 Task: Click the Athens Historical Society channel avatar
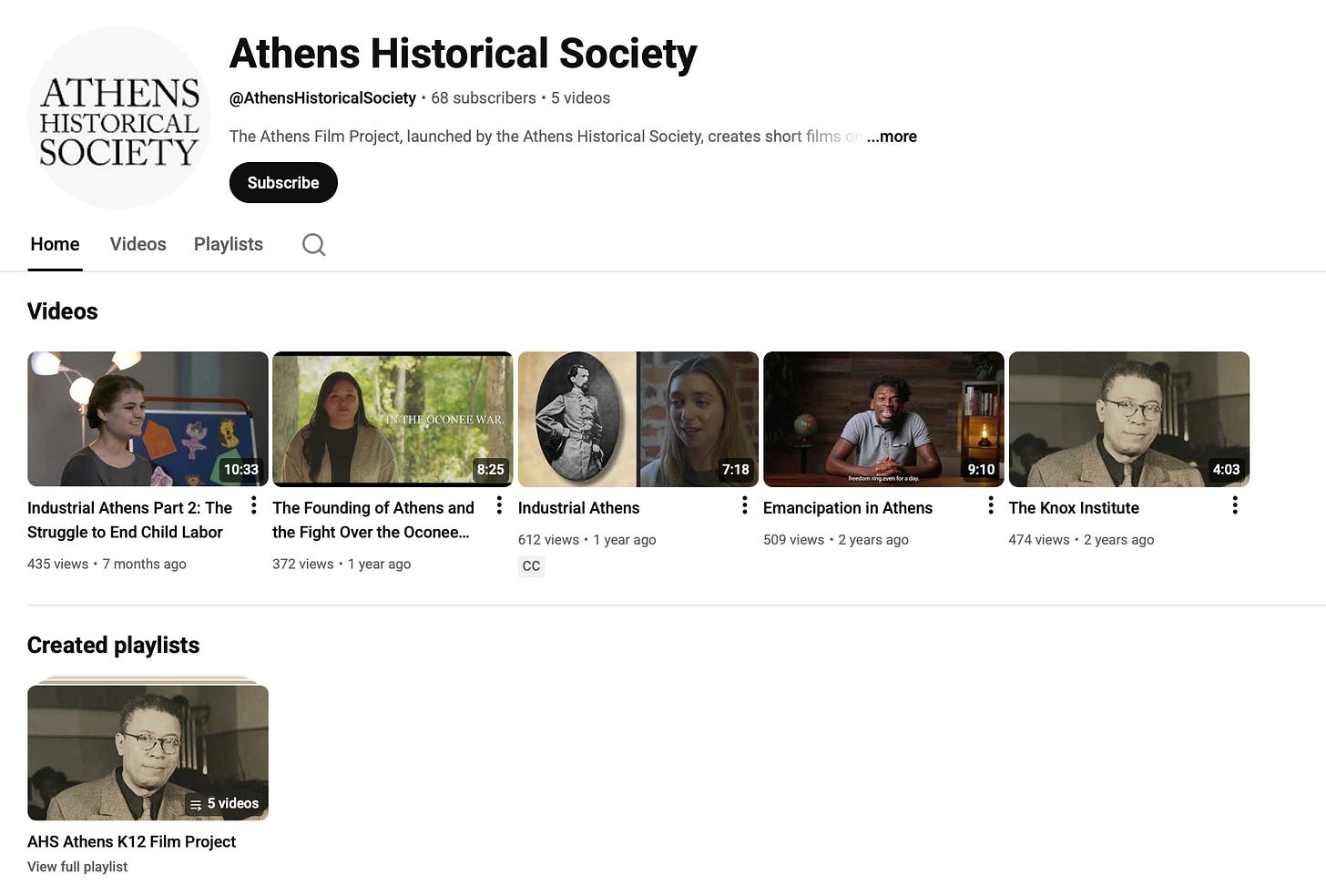pyautogui.click(x=119, y=117)
